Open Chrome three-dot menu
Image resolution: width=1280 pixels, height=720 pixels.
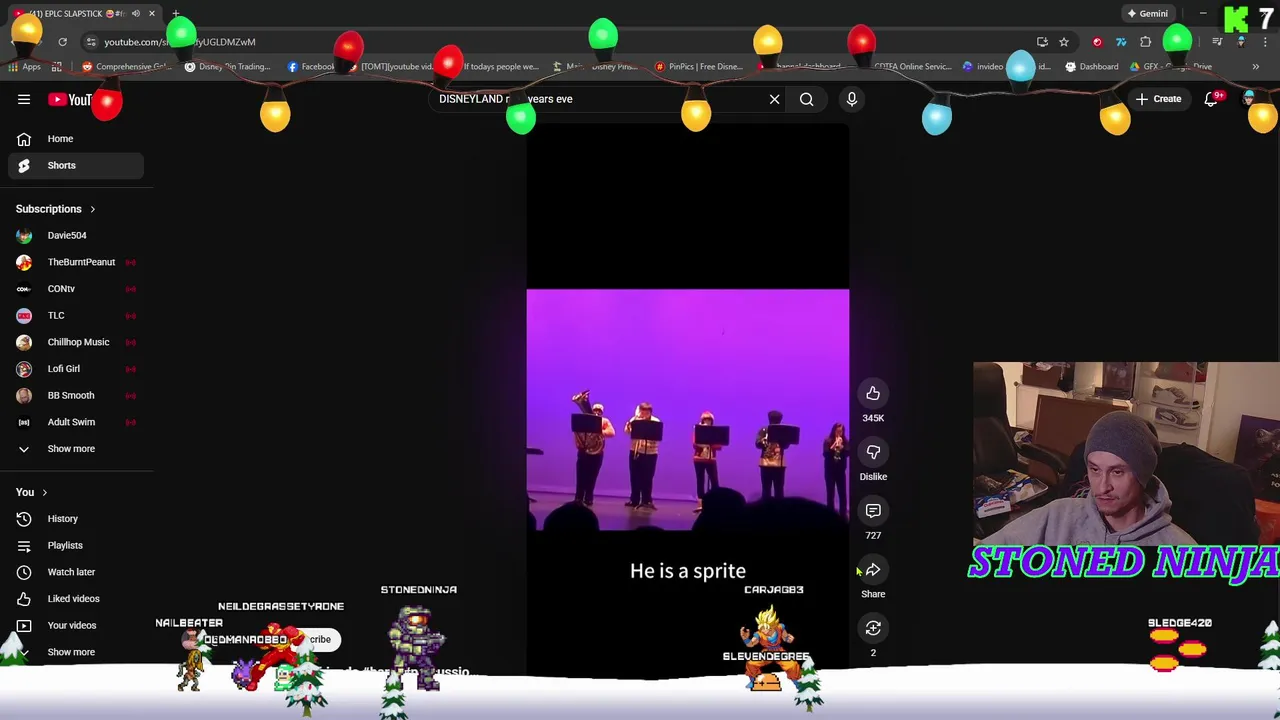coord(1265,42)
